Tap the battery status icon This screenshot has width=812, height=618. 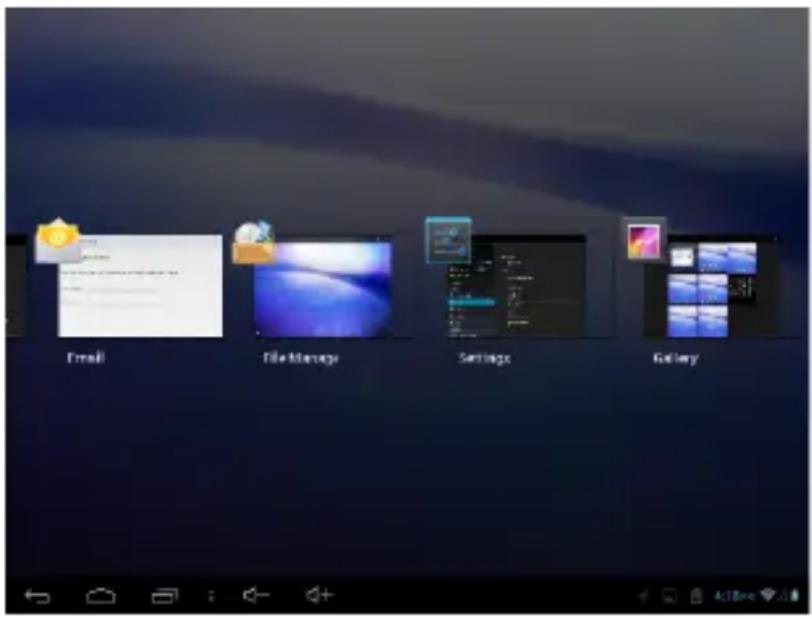click(794, 595)
